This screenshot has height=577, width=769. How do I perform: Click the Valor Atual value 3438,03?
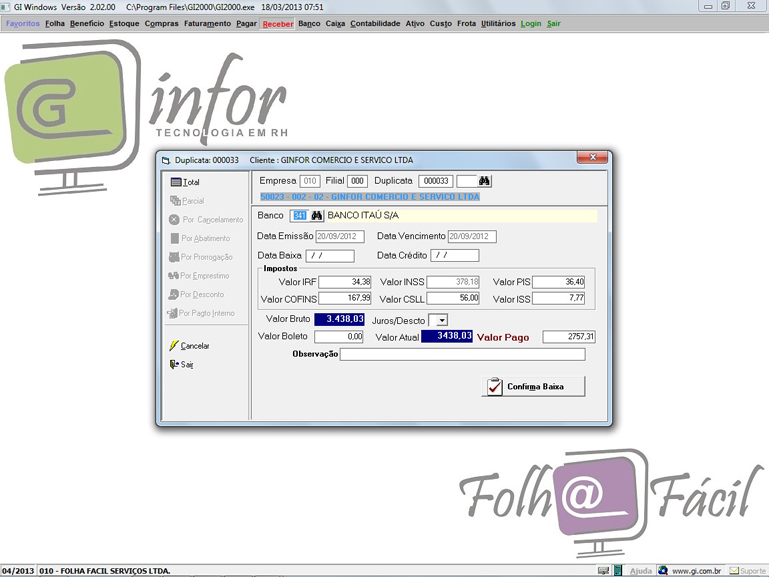coord(447,336)
